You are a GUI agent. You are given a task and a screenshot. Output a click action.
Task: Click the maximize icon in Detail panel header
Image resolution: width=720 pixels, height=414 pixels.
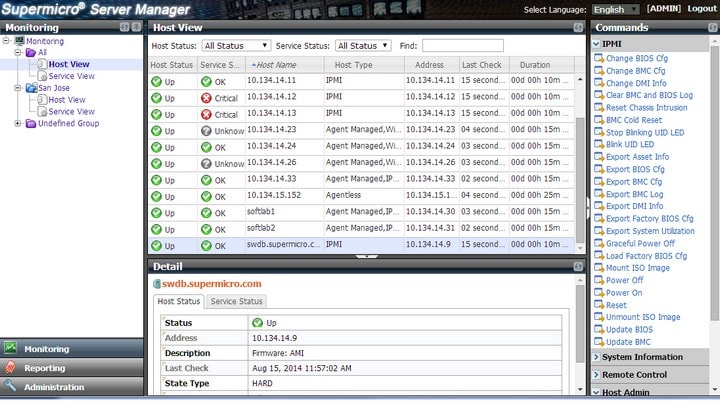pos(577,267)
